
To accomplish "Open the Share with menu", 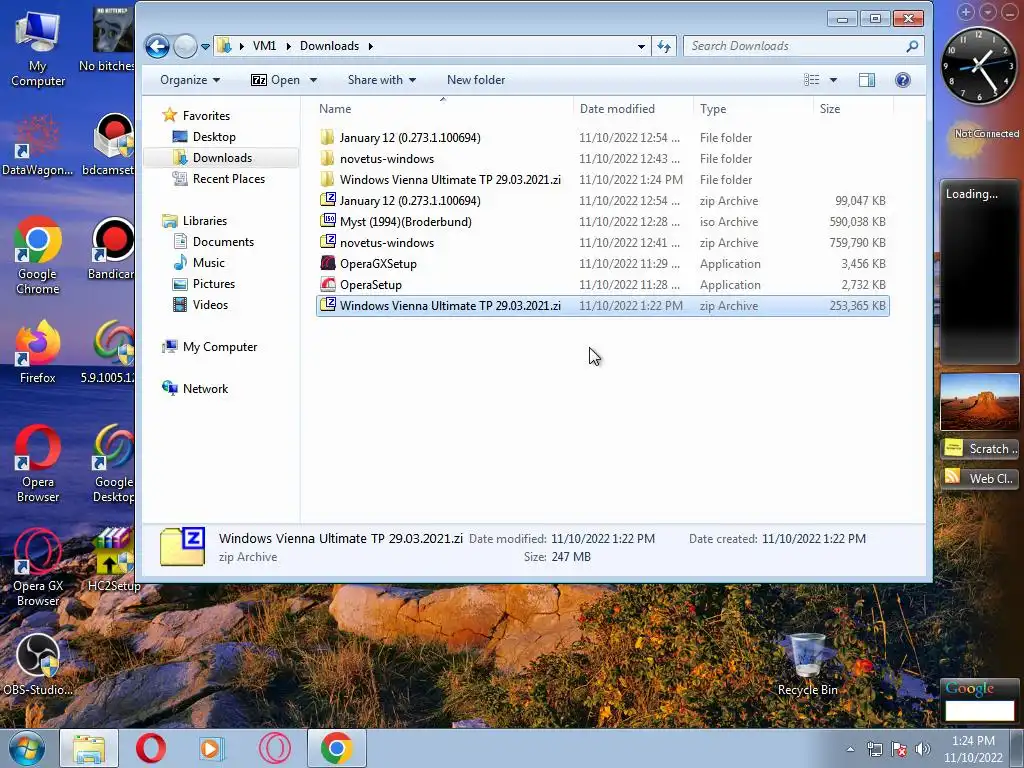I will [381, 80].
